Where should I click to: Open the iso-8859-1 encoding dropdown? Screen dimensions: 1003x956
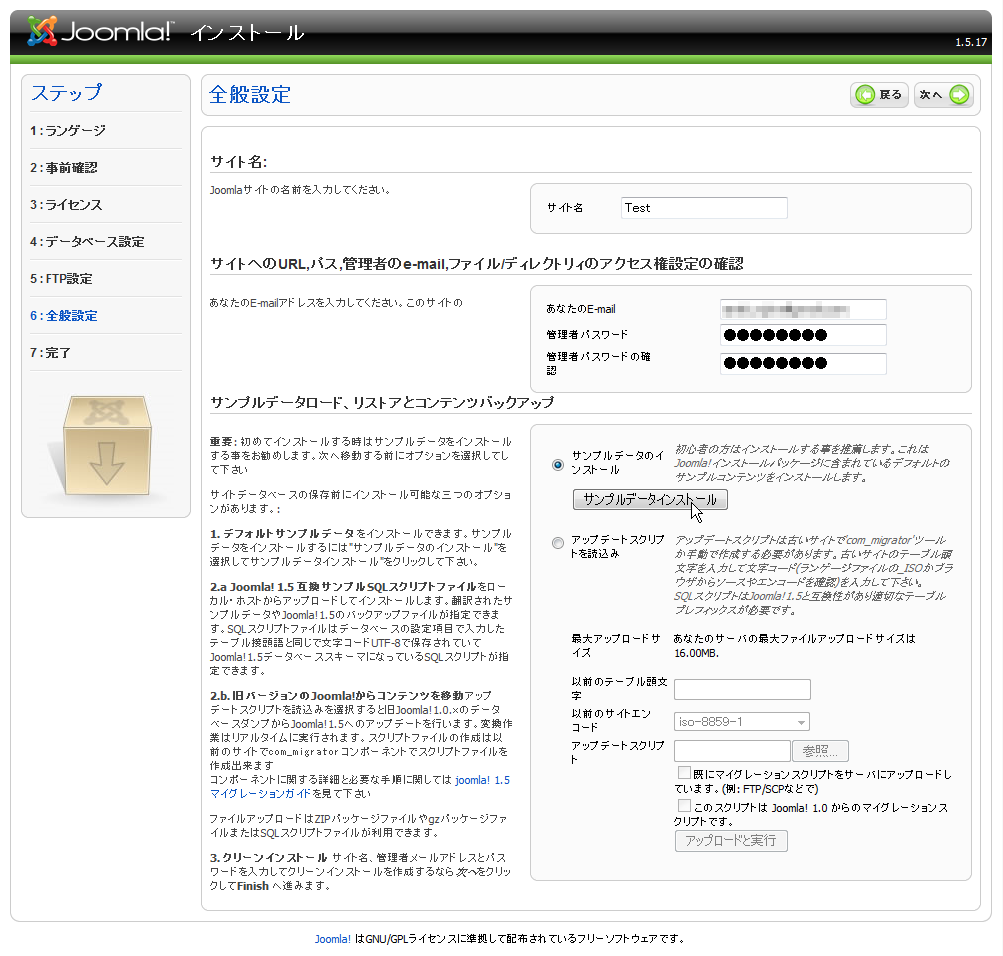tap(742, 722)
